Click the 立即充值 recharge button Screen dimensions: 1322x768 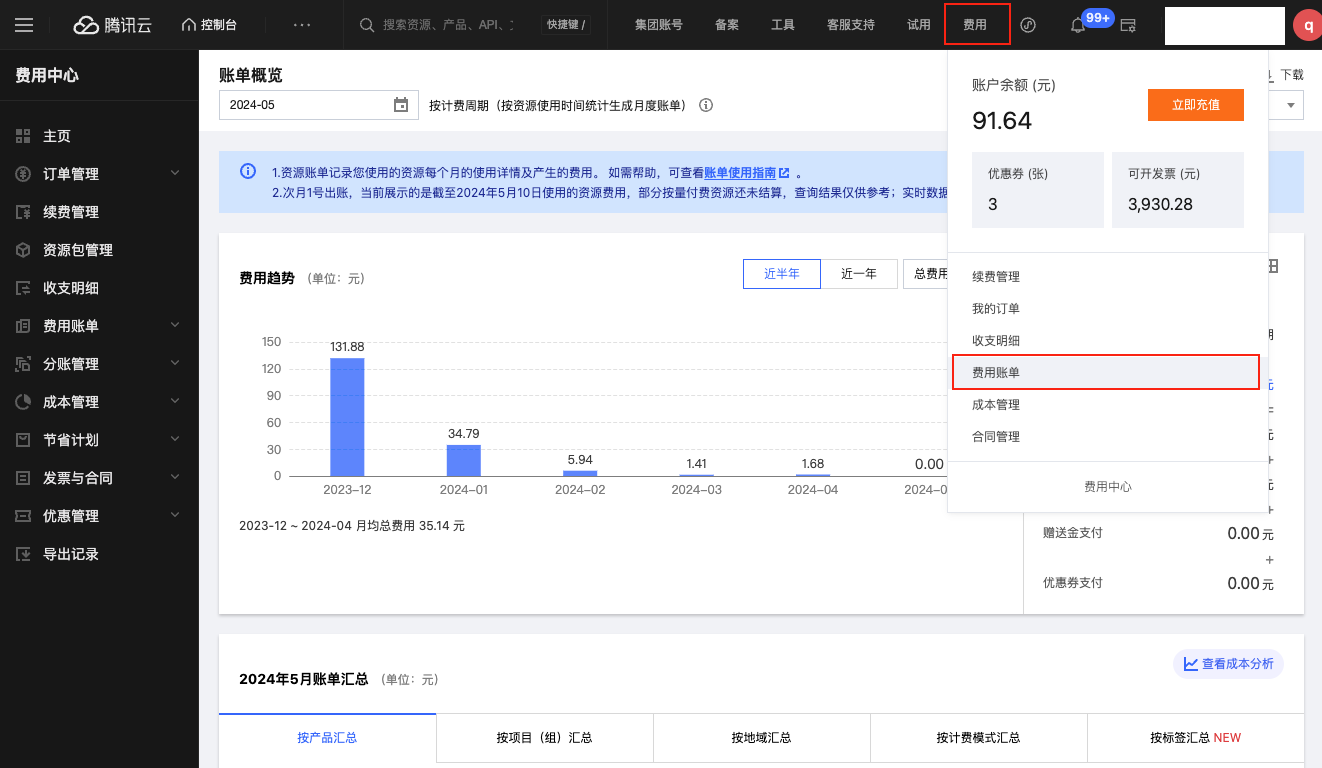[1195, 105]
